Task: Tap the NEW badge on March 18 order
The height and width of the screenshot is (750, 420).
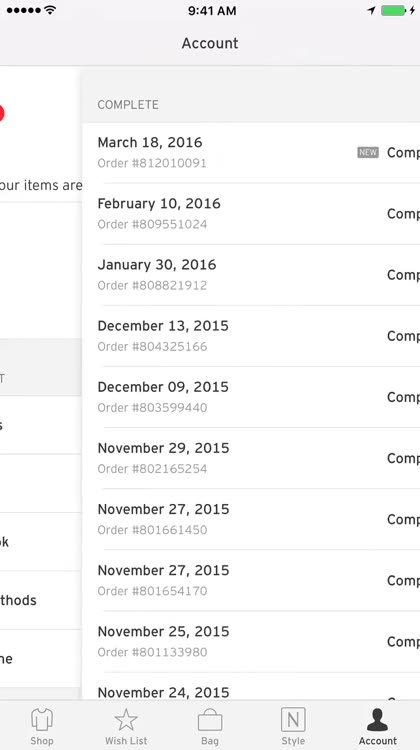Action: click(x=368, y=153)
